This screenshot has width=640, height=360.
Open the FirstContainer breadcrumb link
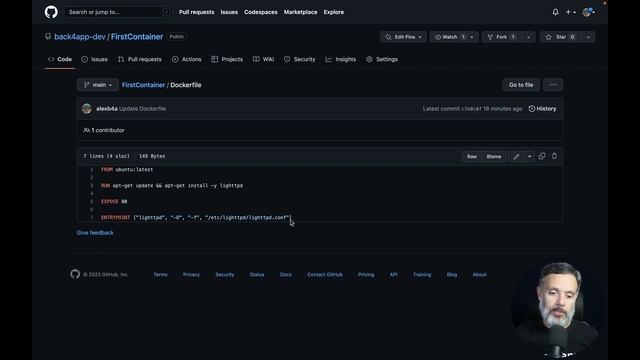(143, 85)
